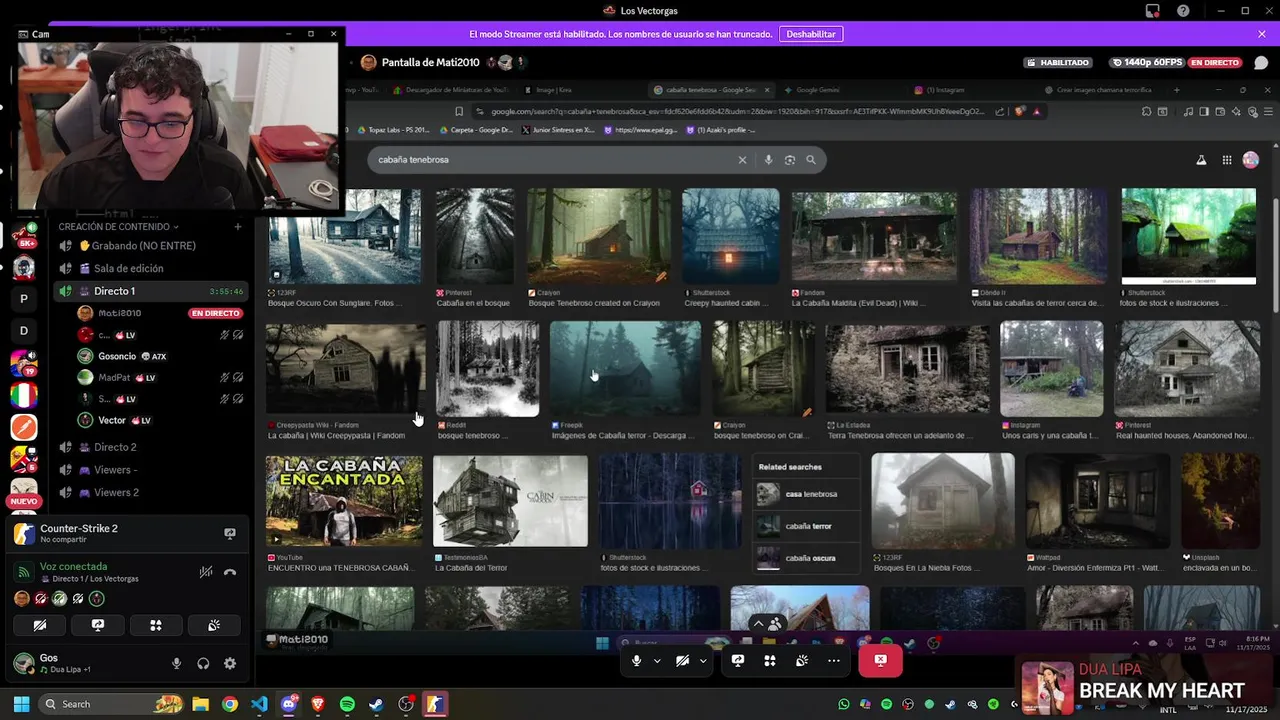
Task: Open more options in call control bar
Action: click(834, 660)
